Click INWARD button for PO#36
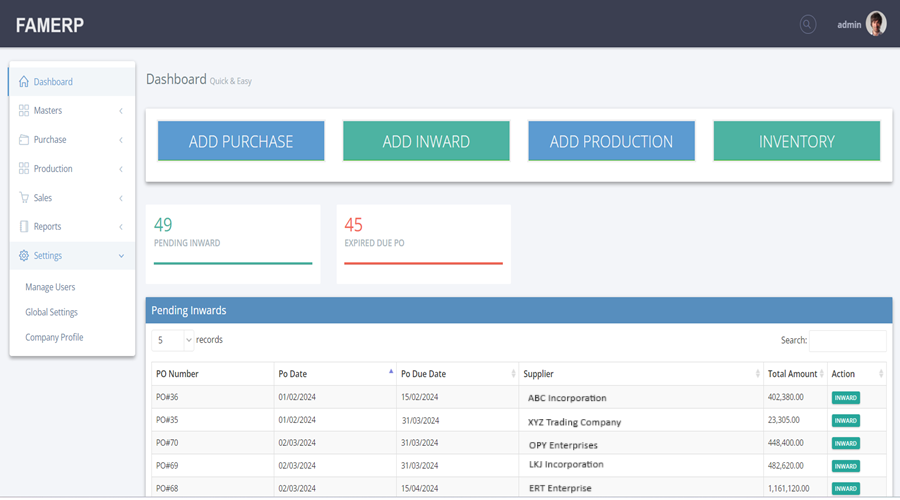 pyautogui.click(x=845, y=398)
